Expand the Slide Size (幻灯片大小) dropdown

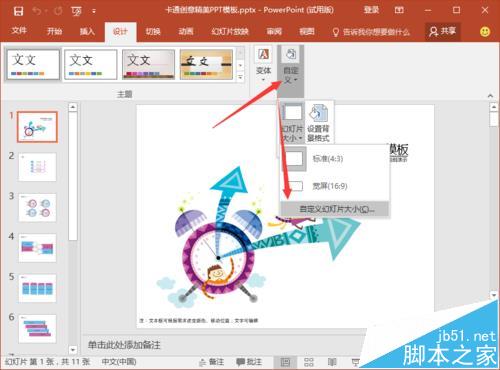click(x=292, y=122)
